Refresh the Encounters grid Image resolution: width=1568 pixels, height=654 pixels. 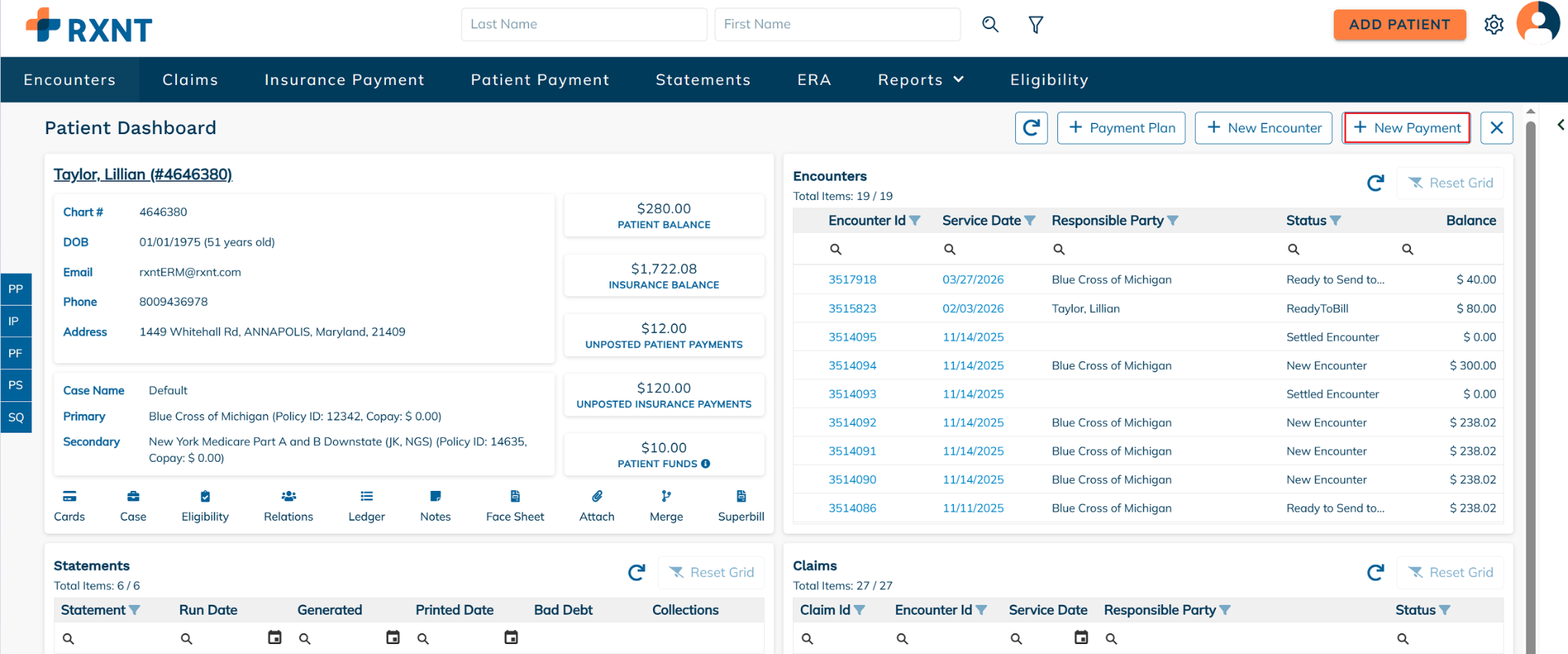[x=1375, y=183]
